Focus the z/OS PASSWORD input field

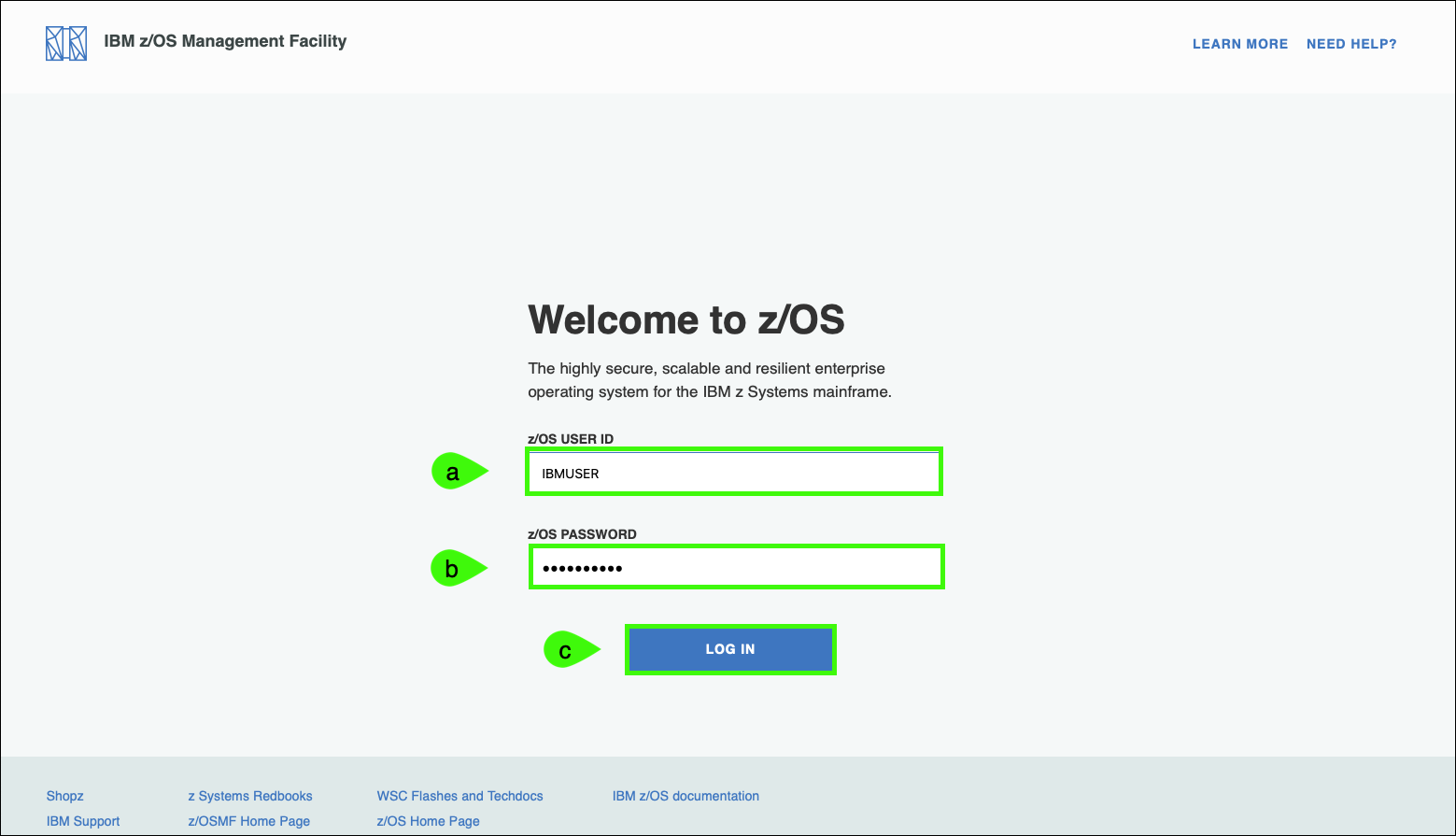click(736, 567)
